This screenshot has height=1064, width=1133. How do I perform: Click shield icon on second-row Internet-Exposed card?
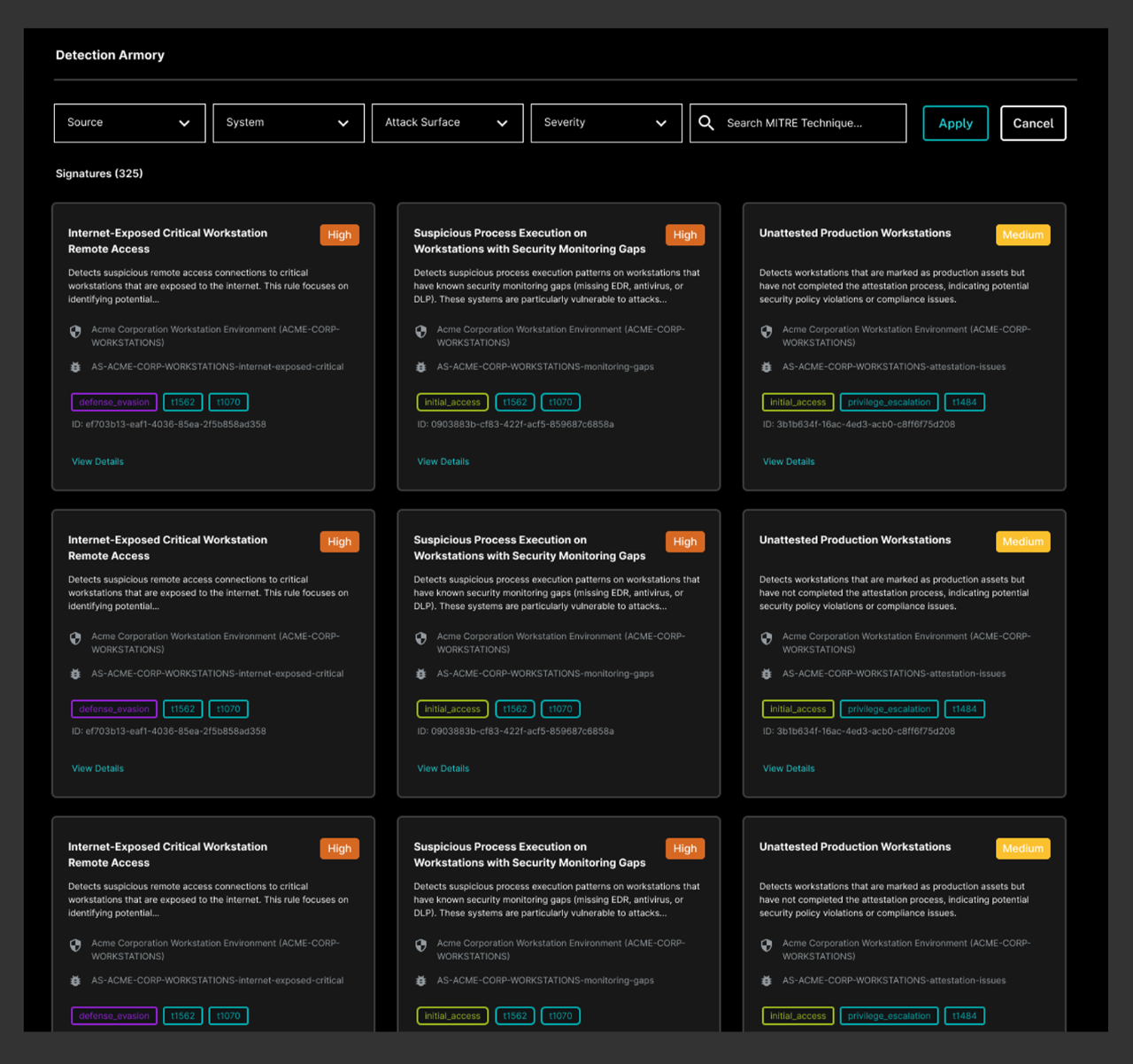pos(75,638)
